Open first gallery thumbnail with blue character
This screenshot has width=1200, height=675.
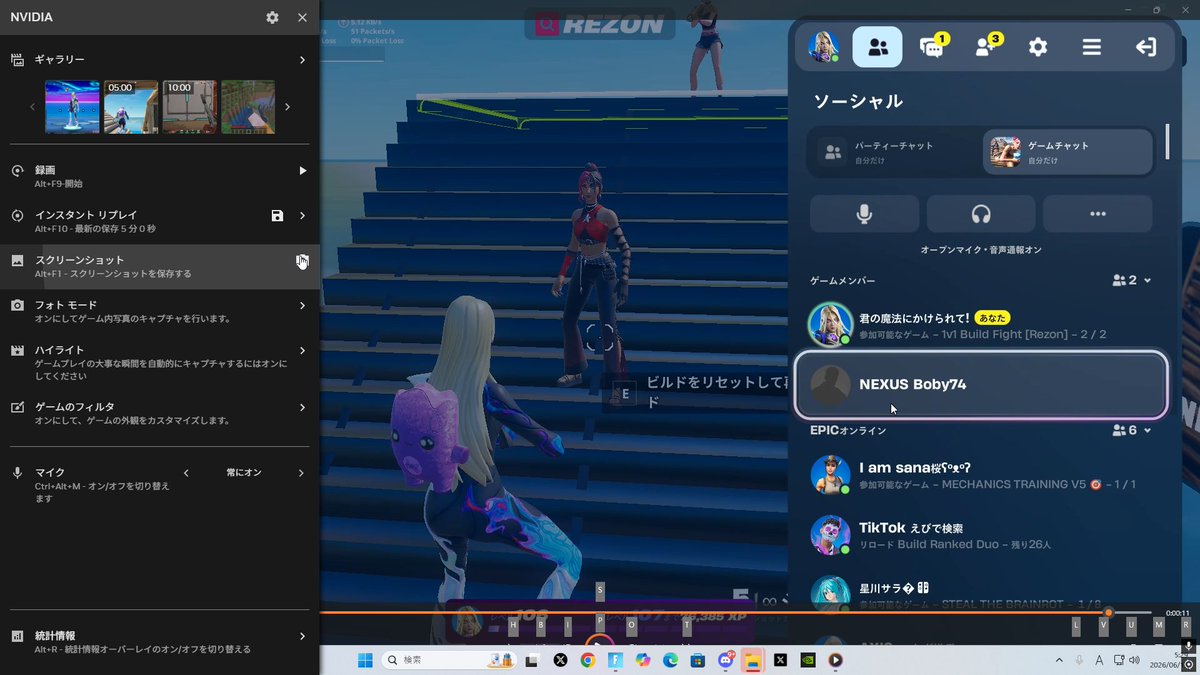coord(72,107)
